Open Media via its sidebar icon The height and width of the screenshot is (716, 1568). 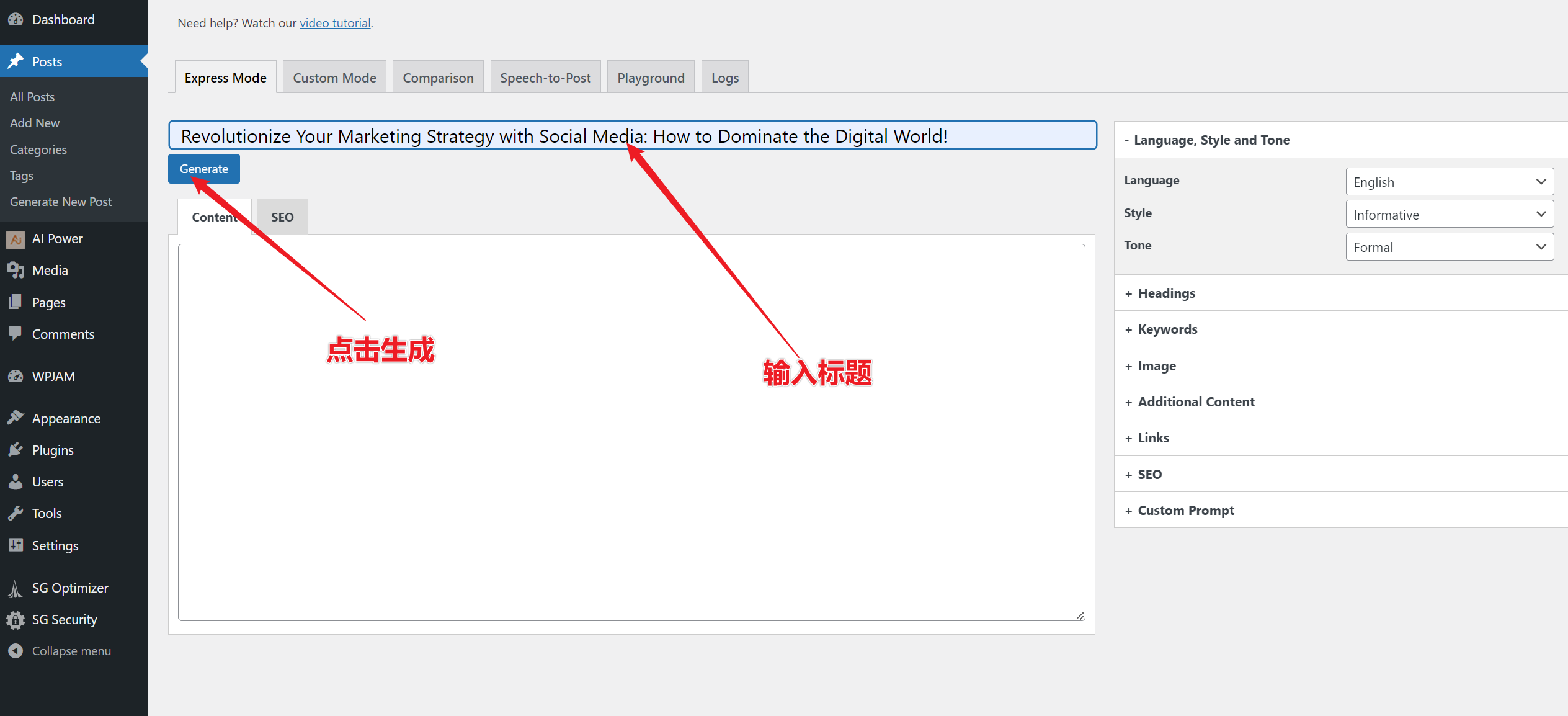16,271
